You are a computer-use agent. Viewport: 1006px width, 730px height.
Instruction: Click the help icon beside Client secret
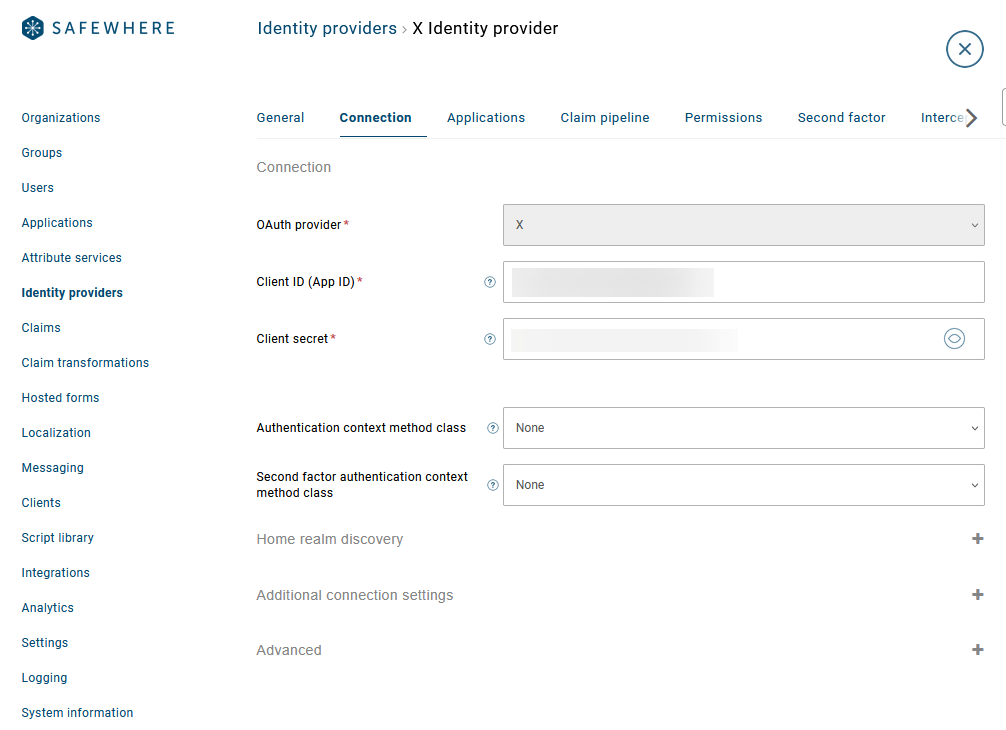(x=490, y=339)
